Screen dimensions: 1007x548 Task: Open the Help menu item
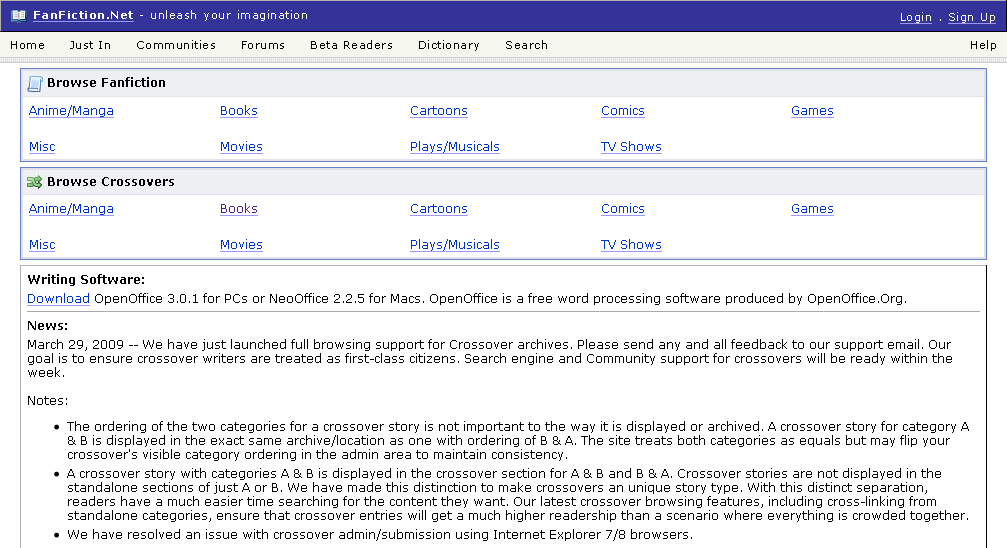coord(983,45)
